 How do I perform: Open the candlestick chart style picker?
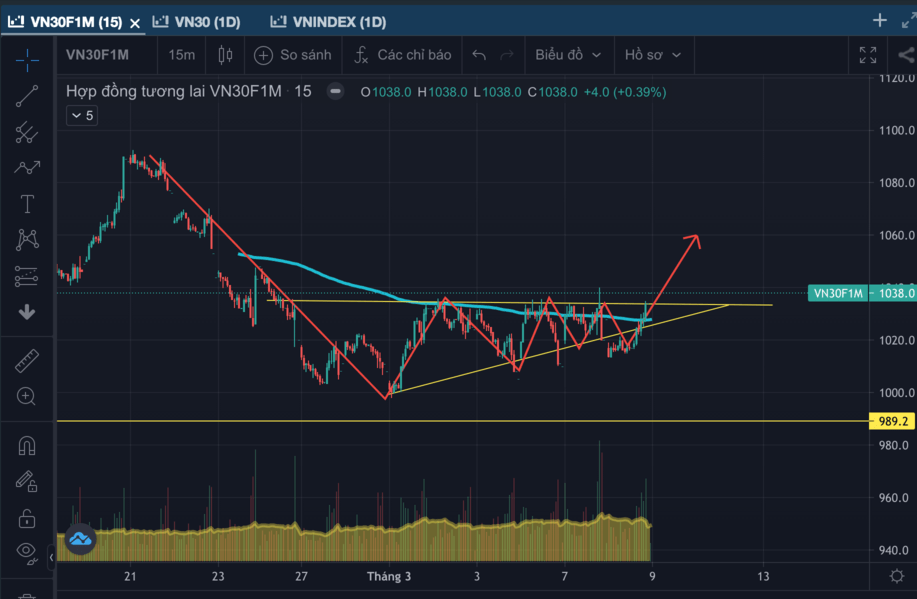224,55
